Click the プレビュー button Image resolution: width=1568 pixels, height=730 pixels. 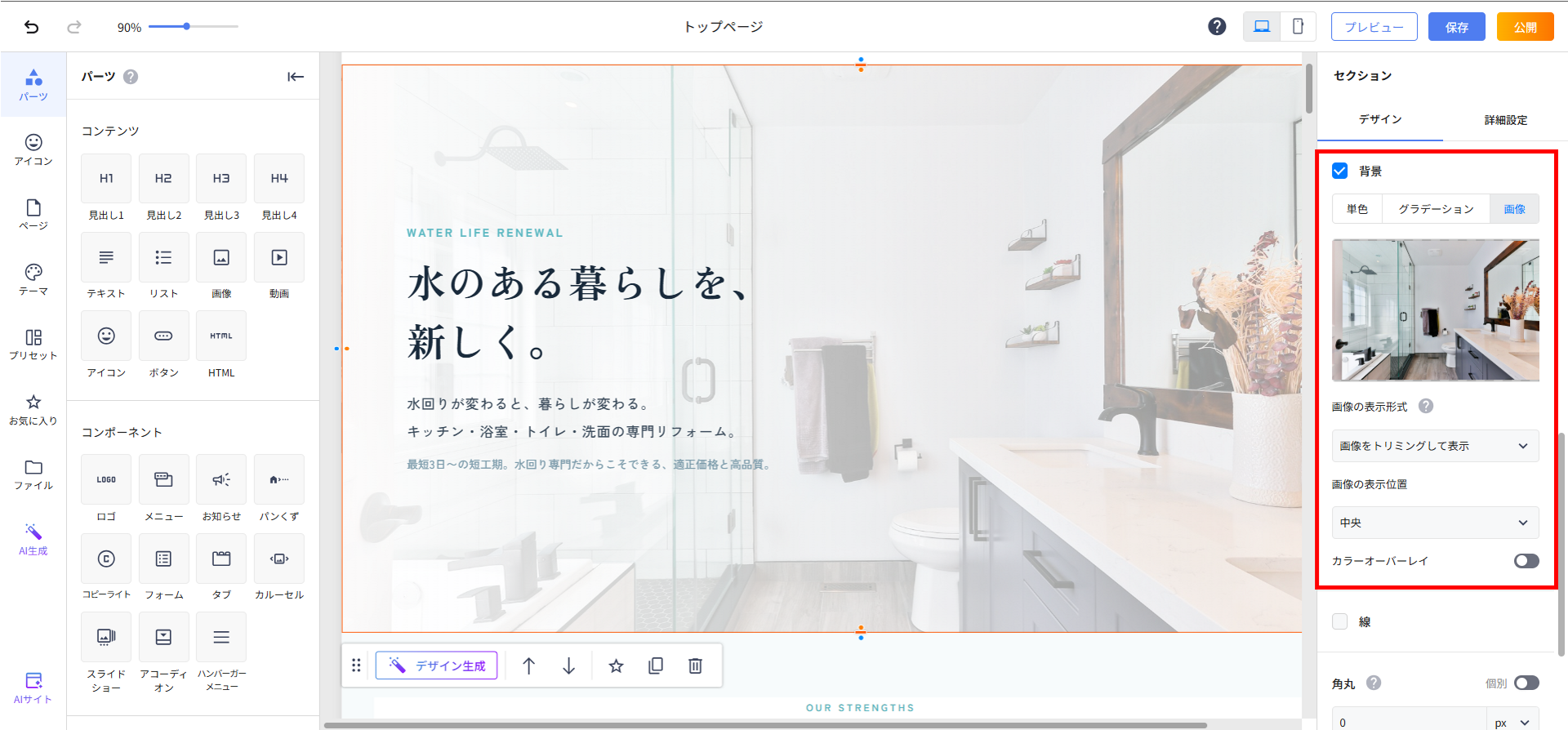coord(1374,27)
